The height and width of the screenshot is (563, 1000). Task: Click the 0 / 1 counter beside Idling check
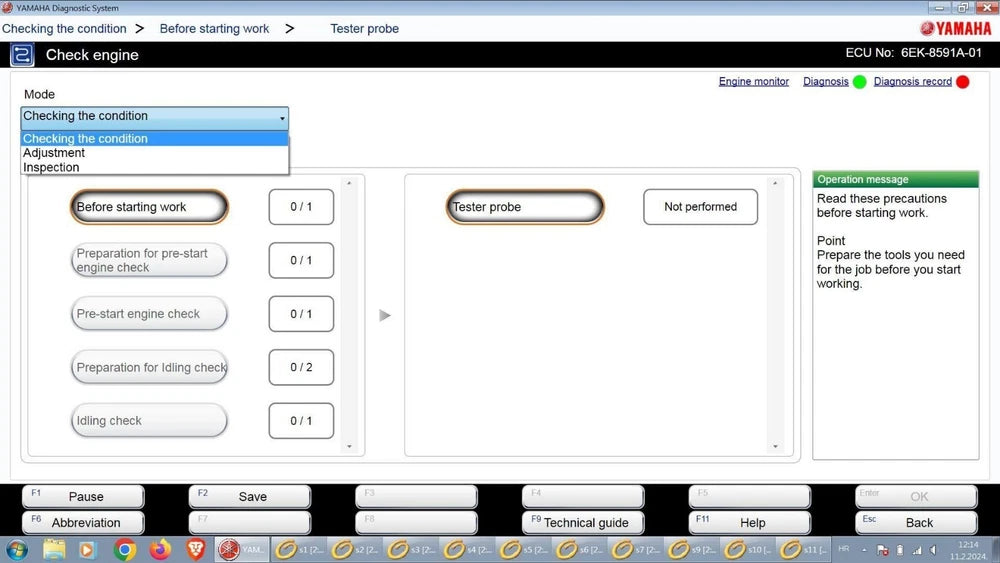301,421
